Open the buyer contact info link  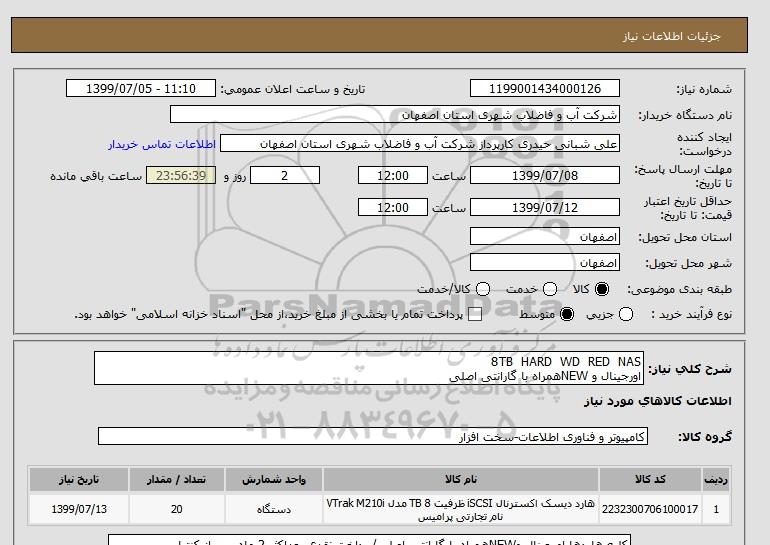[162, 144]
